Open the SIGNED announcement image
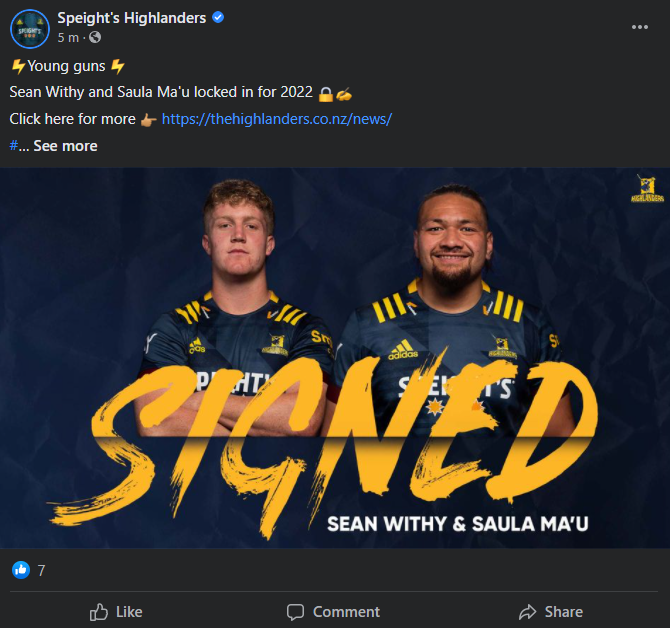Viewport: 670px width, 628px height. 335,358
